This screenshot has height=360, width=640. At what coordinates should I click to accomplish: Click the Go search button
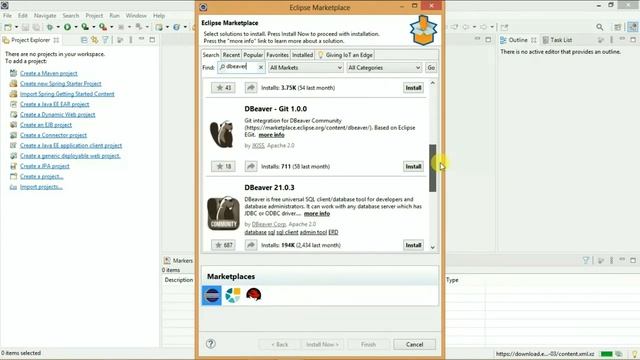[x=431, y=67]
